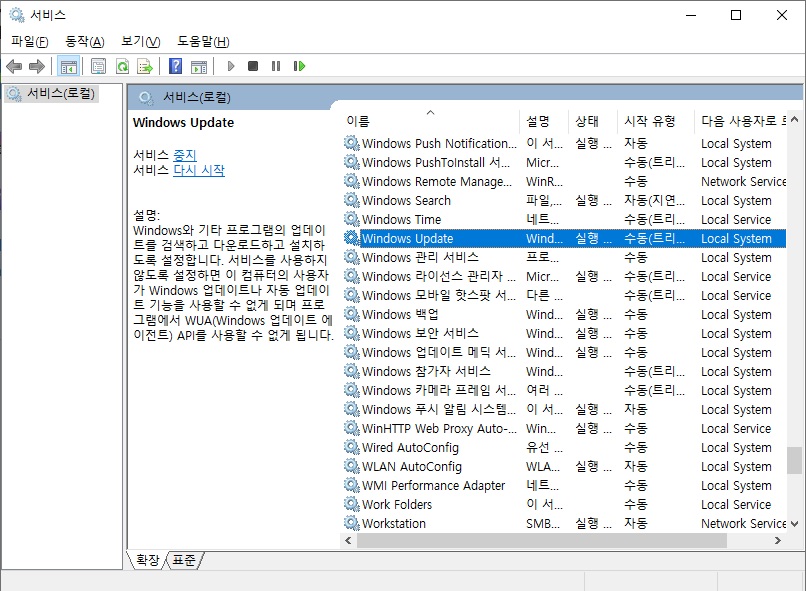806x591 pixels.
Task: Click the vertical scrollbar thumb
Action: 794,460
